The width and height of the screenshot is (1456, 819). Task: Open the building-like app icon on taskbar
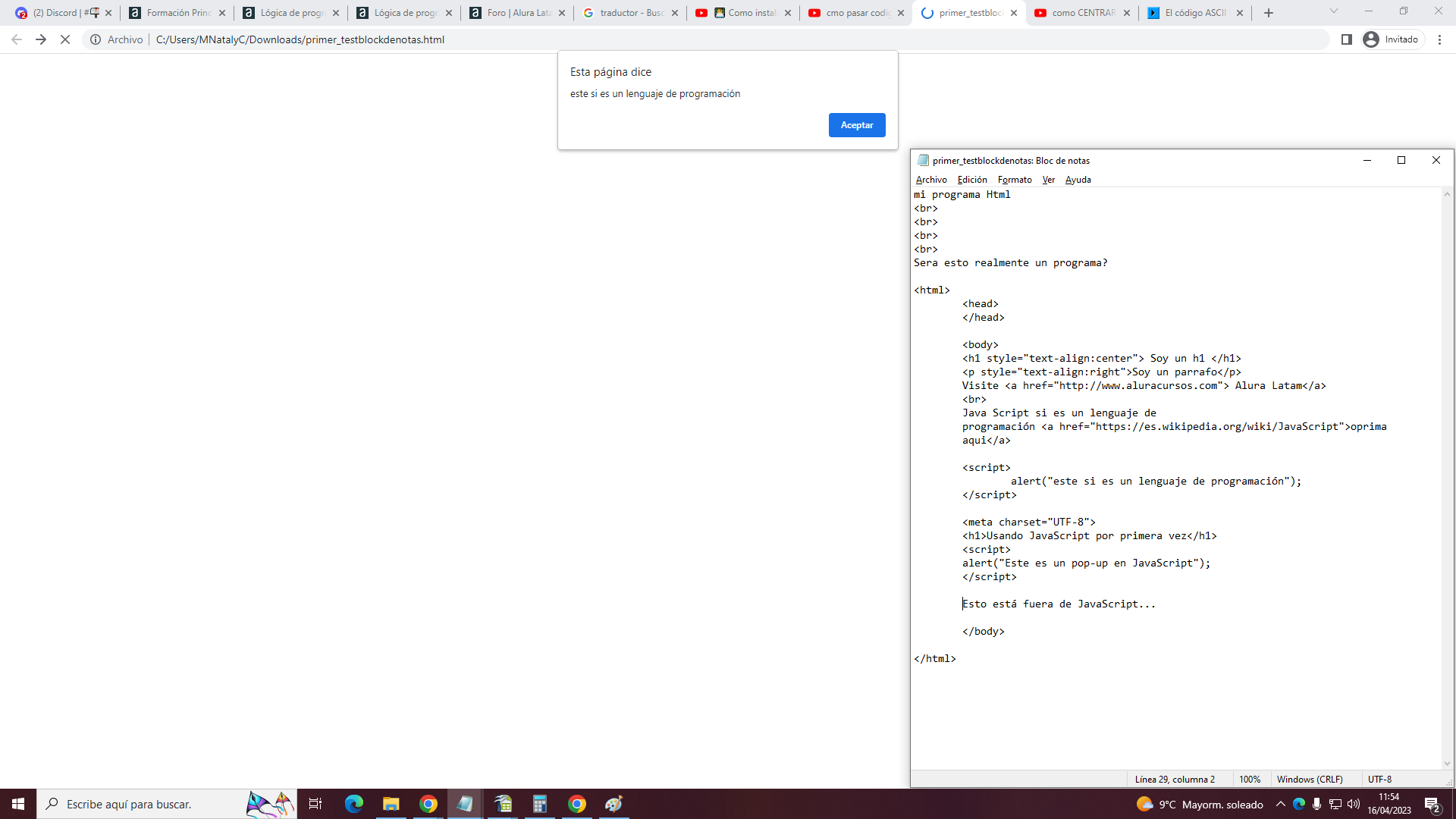[x=503, y=804]
